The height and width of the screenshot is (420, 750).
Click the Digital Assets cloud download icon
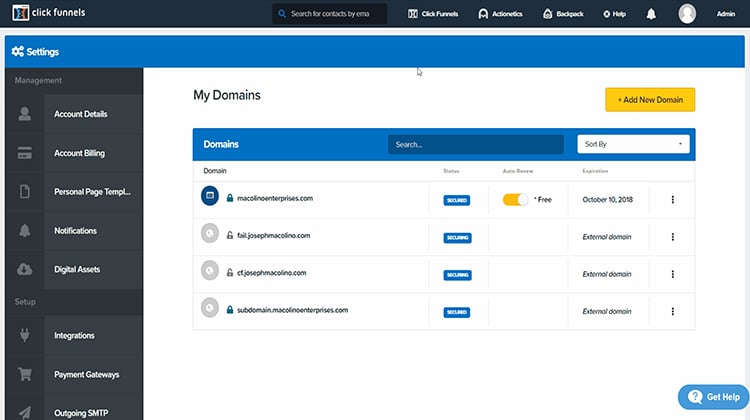coord(24,269)
